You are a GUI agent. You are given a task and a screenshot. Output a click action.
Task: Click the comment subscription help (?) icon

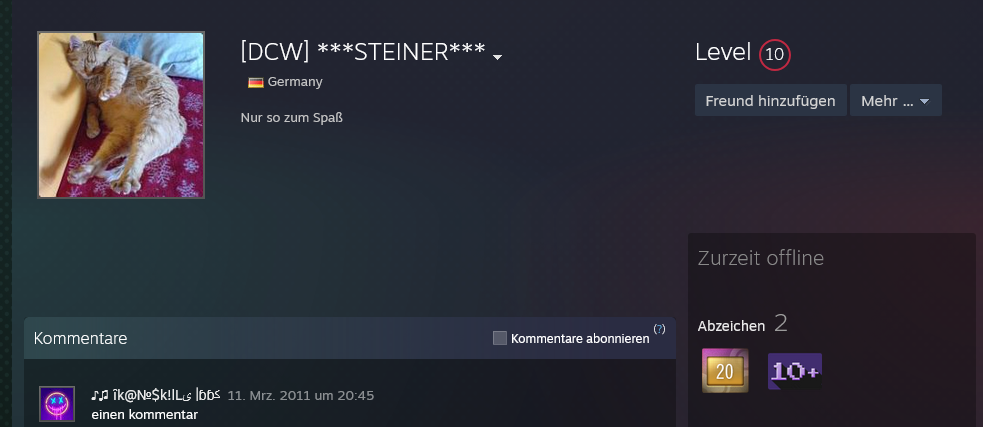tap(660, 329)
